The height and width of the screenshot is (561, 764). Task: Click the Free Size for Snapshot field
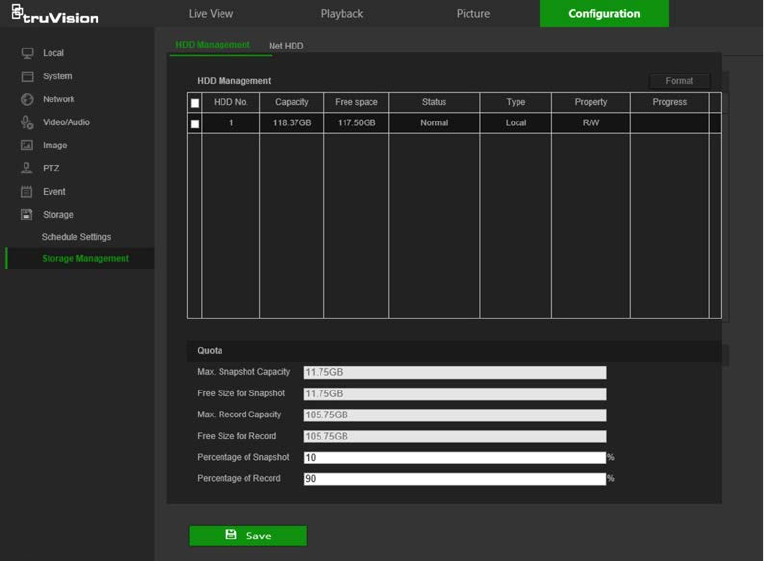pyautogui.click(x=455, y=394)
